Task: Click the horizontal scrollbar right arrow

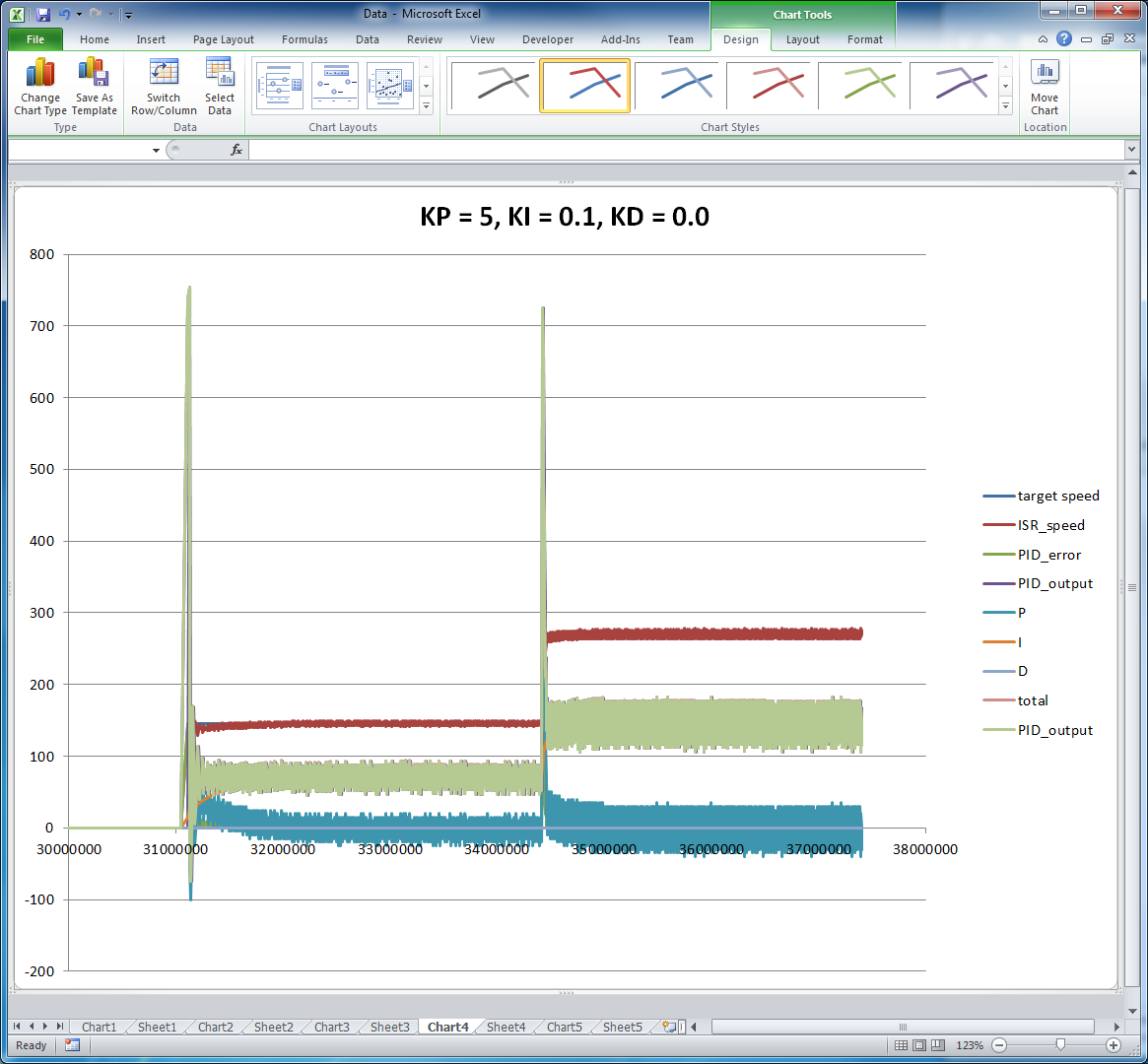Action: pyautogui.click(x=1116, y=1027)
